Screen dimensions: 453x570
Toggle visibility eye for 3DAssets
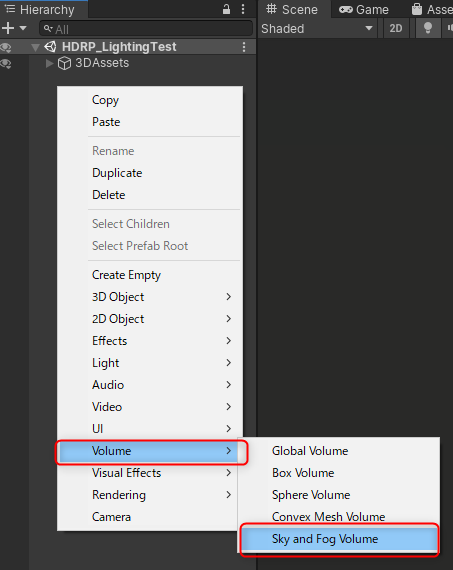(x=6, y=64)
